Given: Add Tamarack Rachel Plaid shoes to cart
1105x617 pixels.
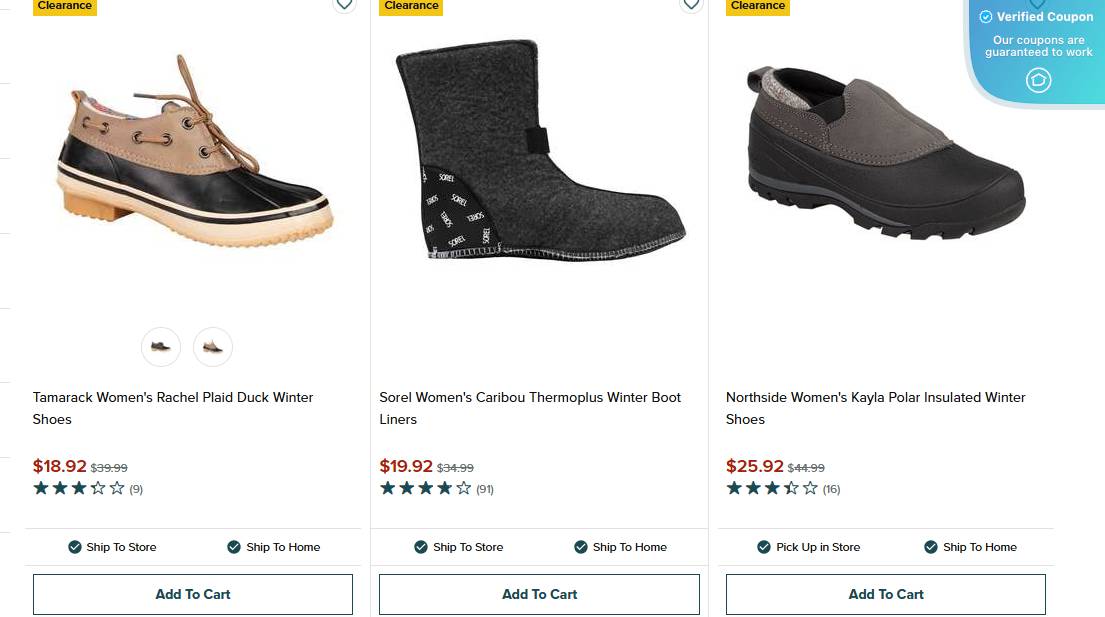Looking at the screenshot, I should pyautogui.click(x=193, y=594).
